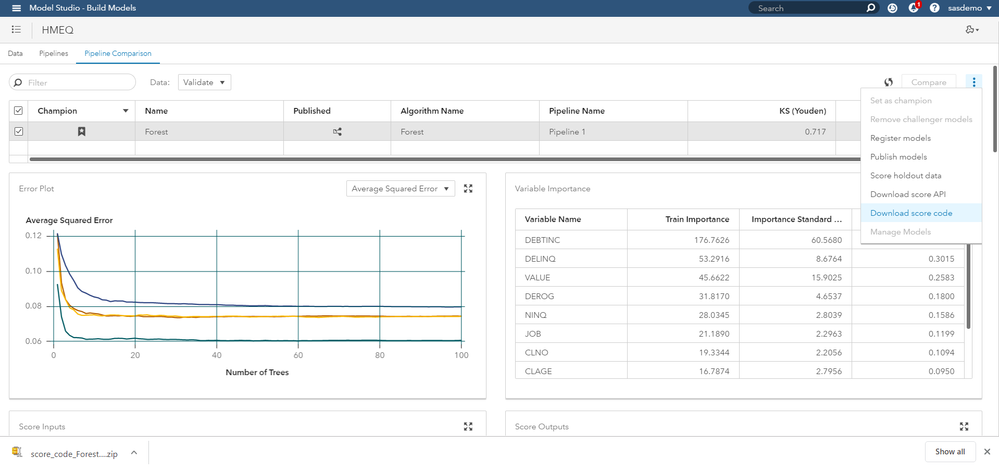Open the hamburger main menu

tap(15, 8)
